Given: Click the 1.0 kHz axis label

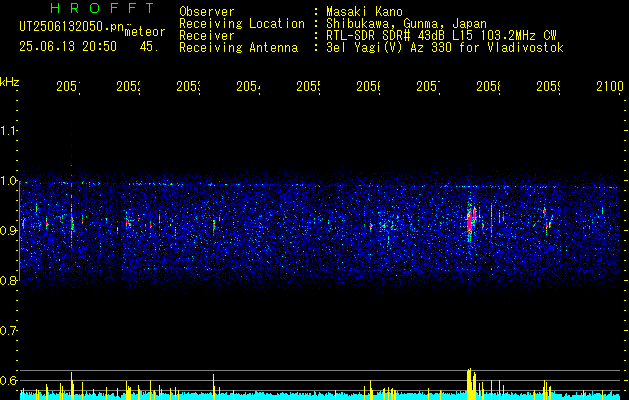Looking at the screenshot, I should [9, 180].
